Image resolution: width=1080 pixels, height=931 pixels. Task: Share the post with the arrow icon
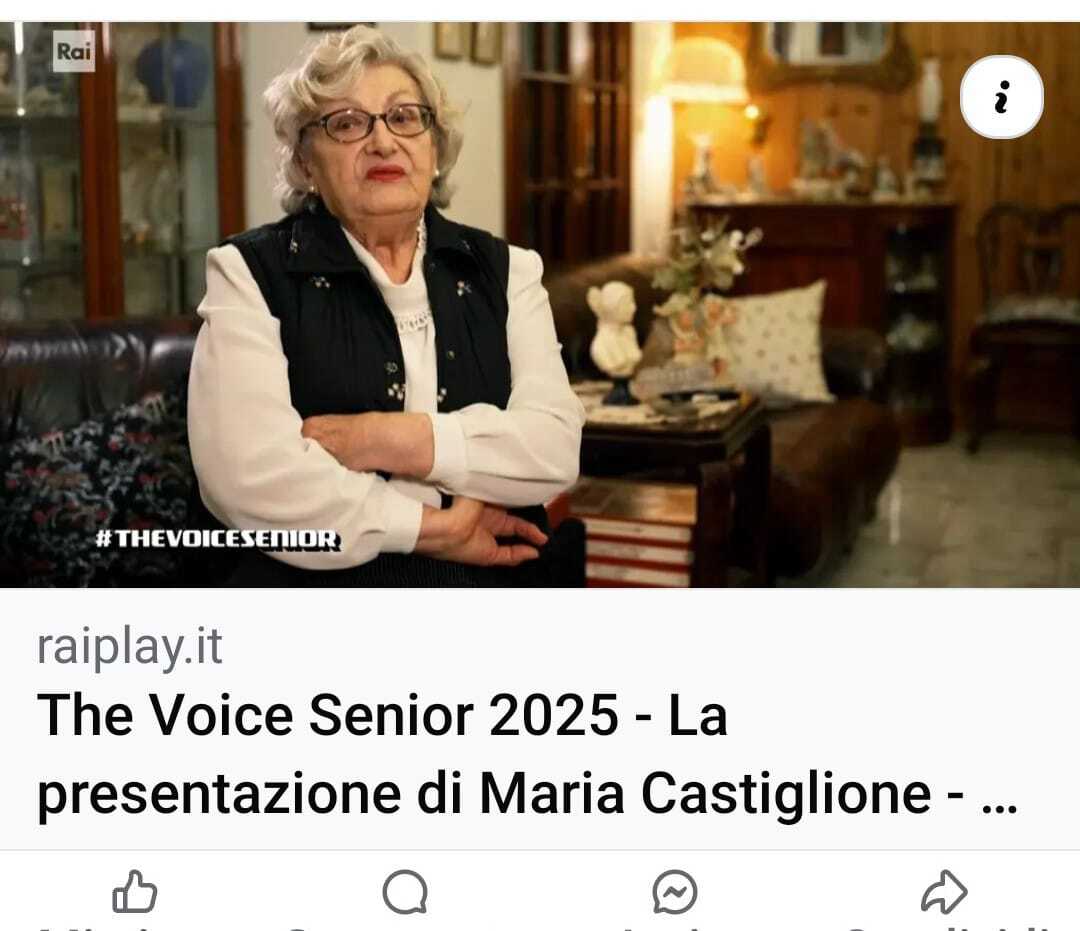pos(944,892)
